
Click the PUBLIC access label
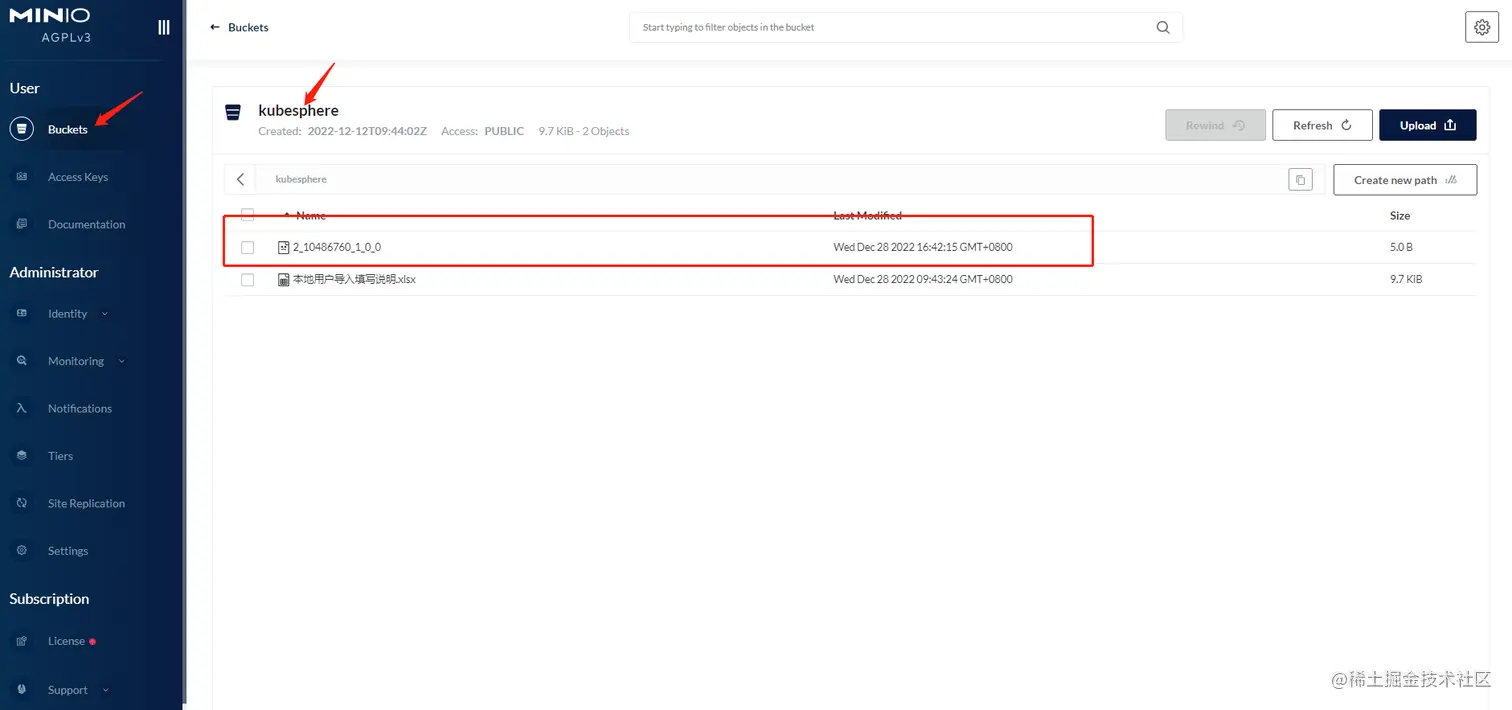(x=504, y=131)
